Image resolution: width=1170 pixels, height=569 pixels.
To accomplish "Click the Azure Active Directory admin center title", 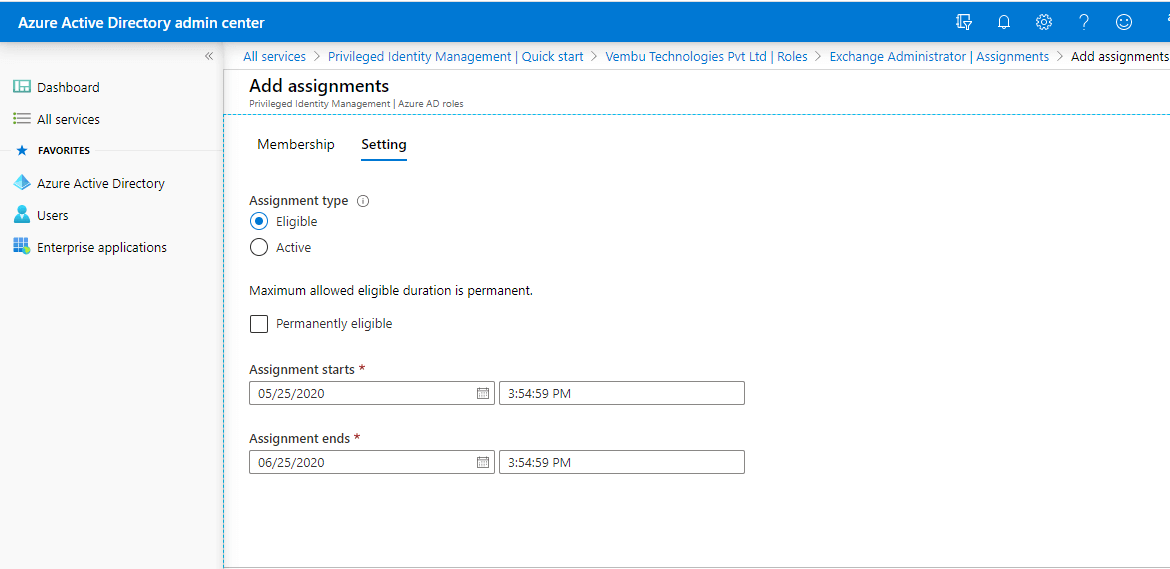I will click(141, 23).
